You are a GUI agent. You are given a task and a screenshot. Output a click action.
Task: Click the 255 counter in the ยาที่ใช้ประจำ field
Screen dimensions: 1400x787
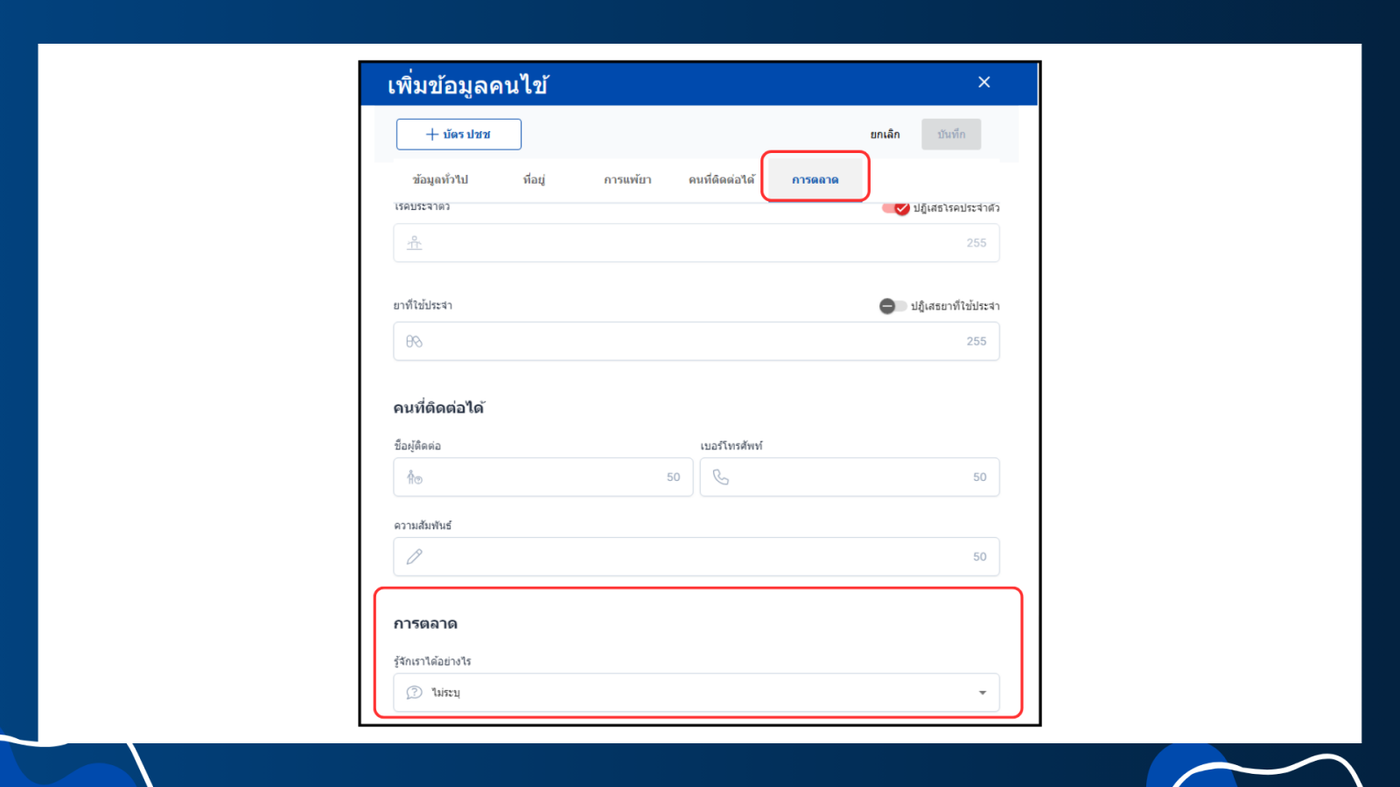(976, 341)
